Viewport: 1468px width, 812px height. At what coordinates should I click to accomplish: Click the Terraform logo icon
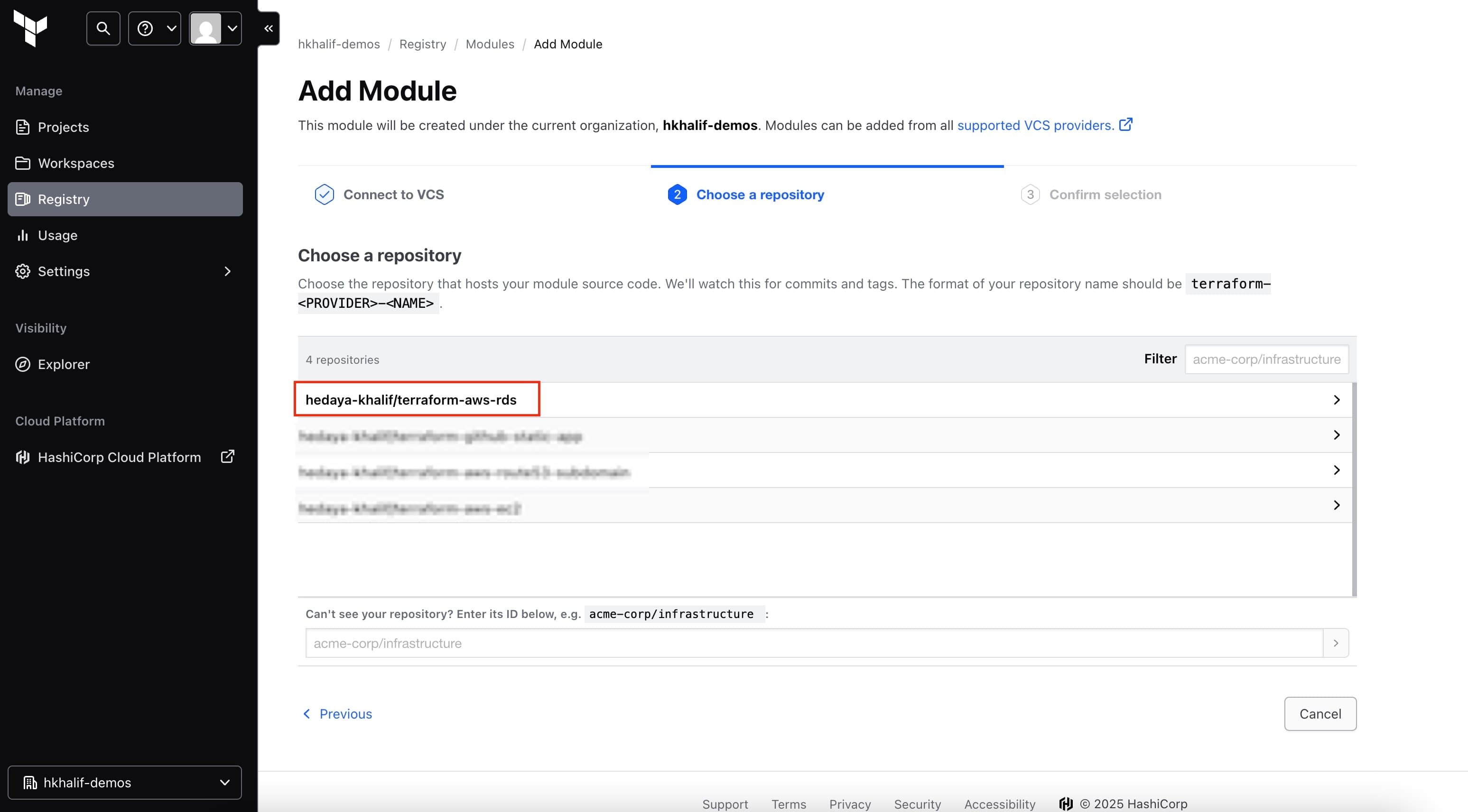30,28
